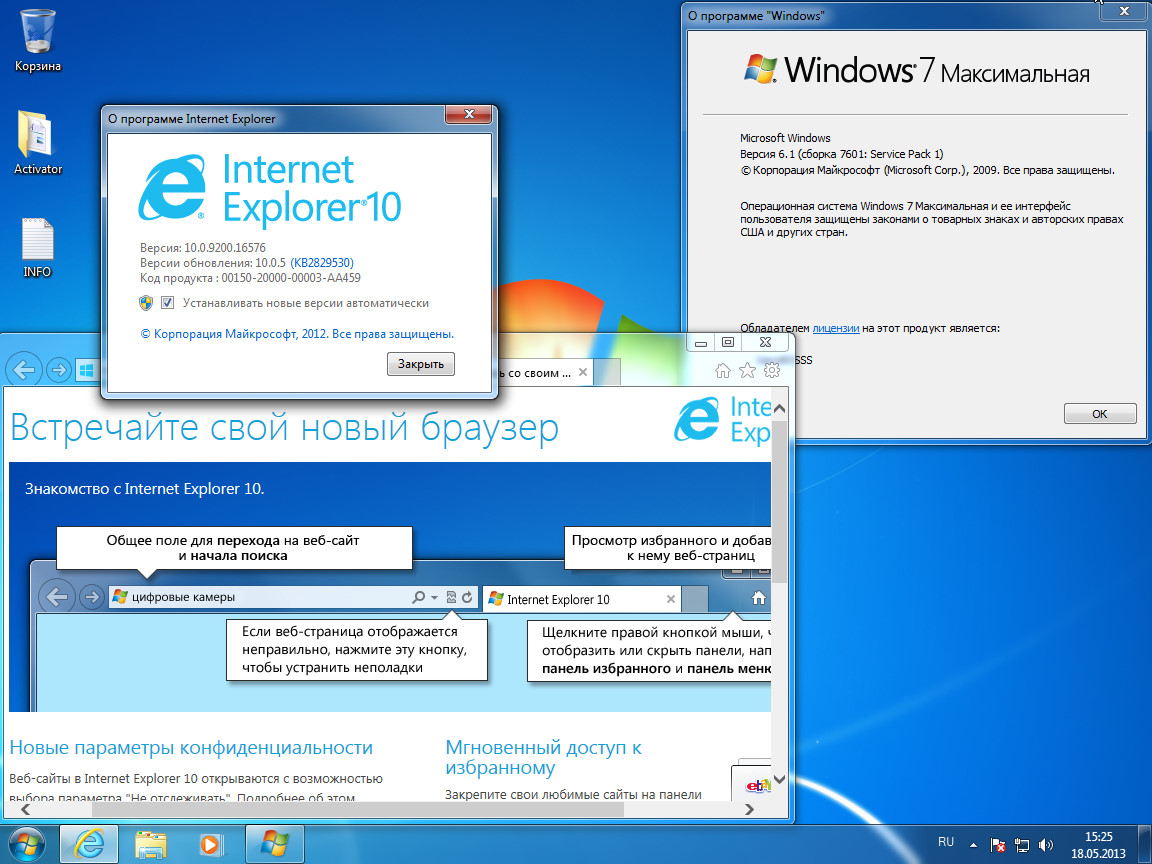Screen dimensions: 1152x864
Task: Toggle automatic new version installation checkbox
Action: [168, 303]
